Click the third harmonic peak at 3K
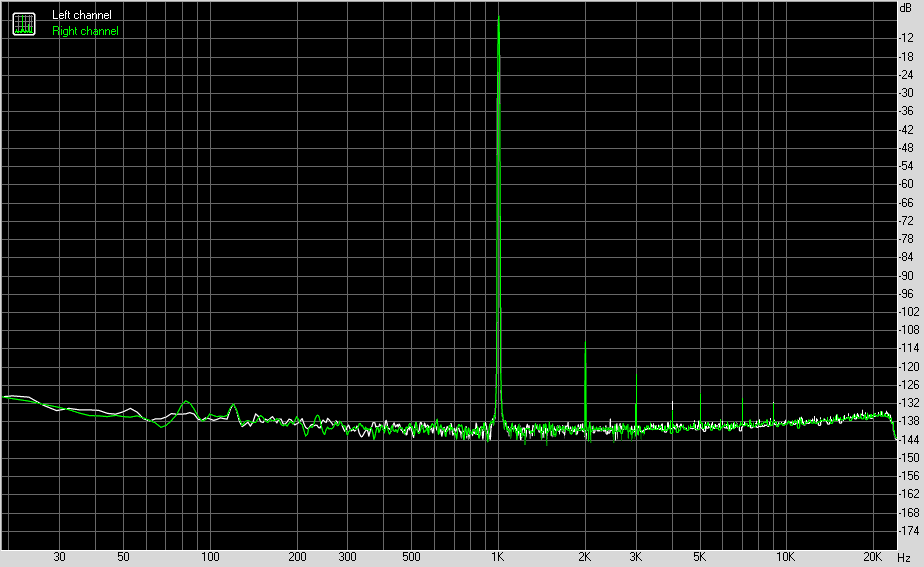Image resolution: width=924 pixels, height=567 pixels. tap(636, 375)
